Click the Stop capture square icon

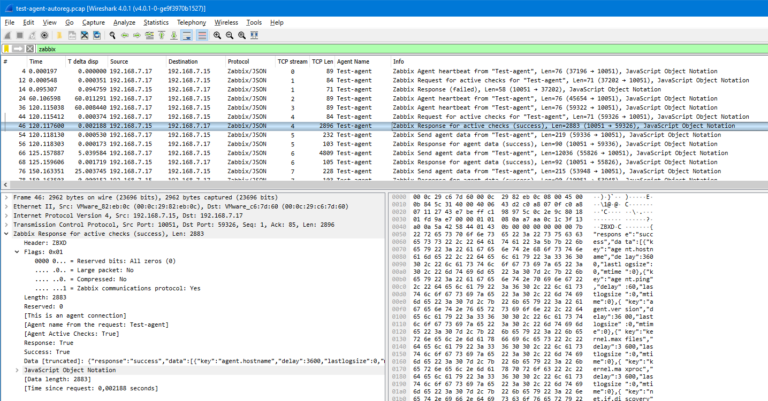click(x=20, y=35)
